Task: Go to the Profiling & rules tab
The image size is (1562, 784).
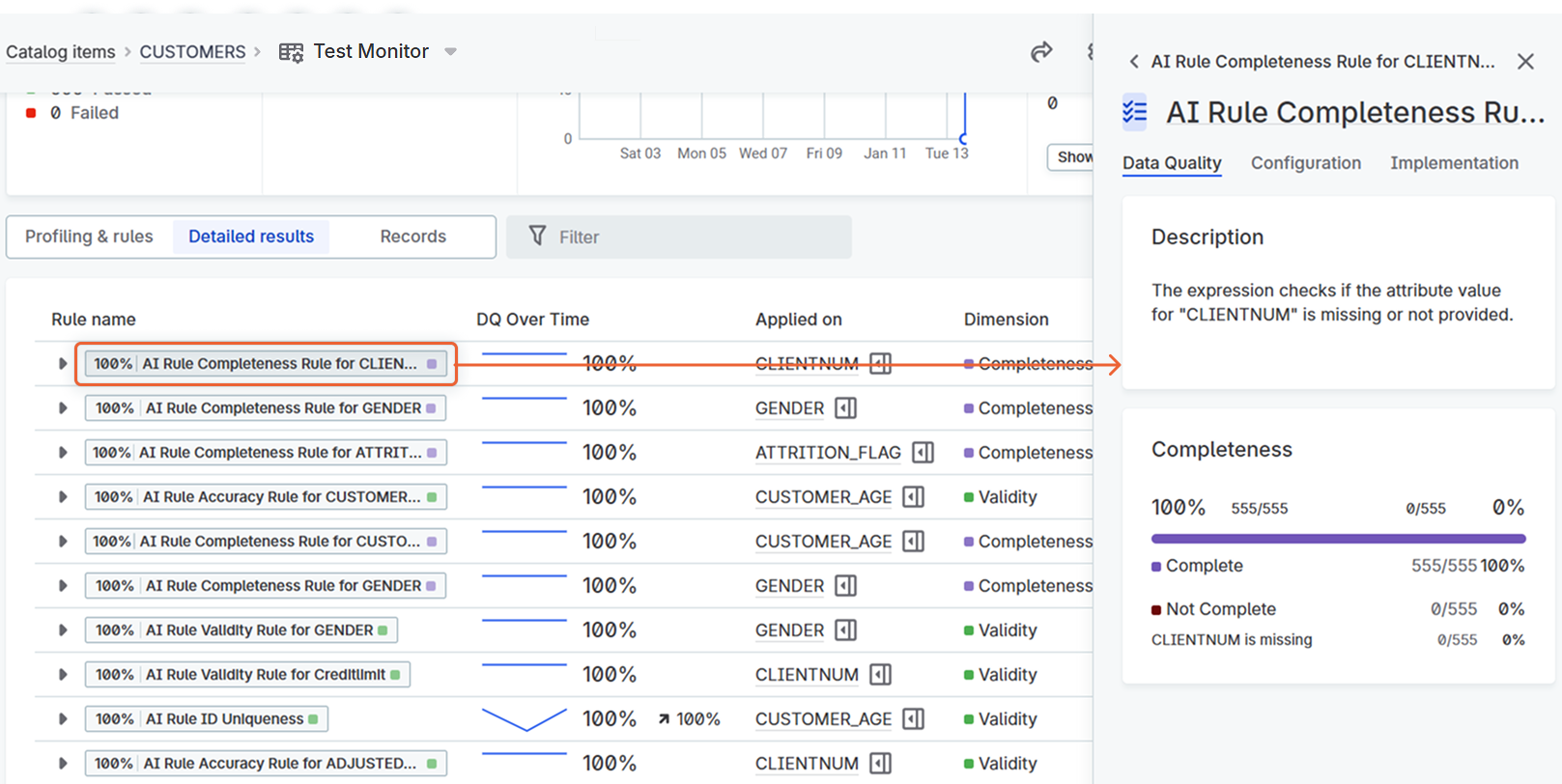Action: point(89,237)
